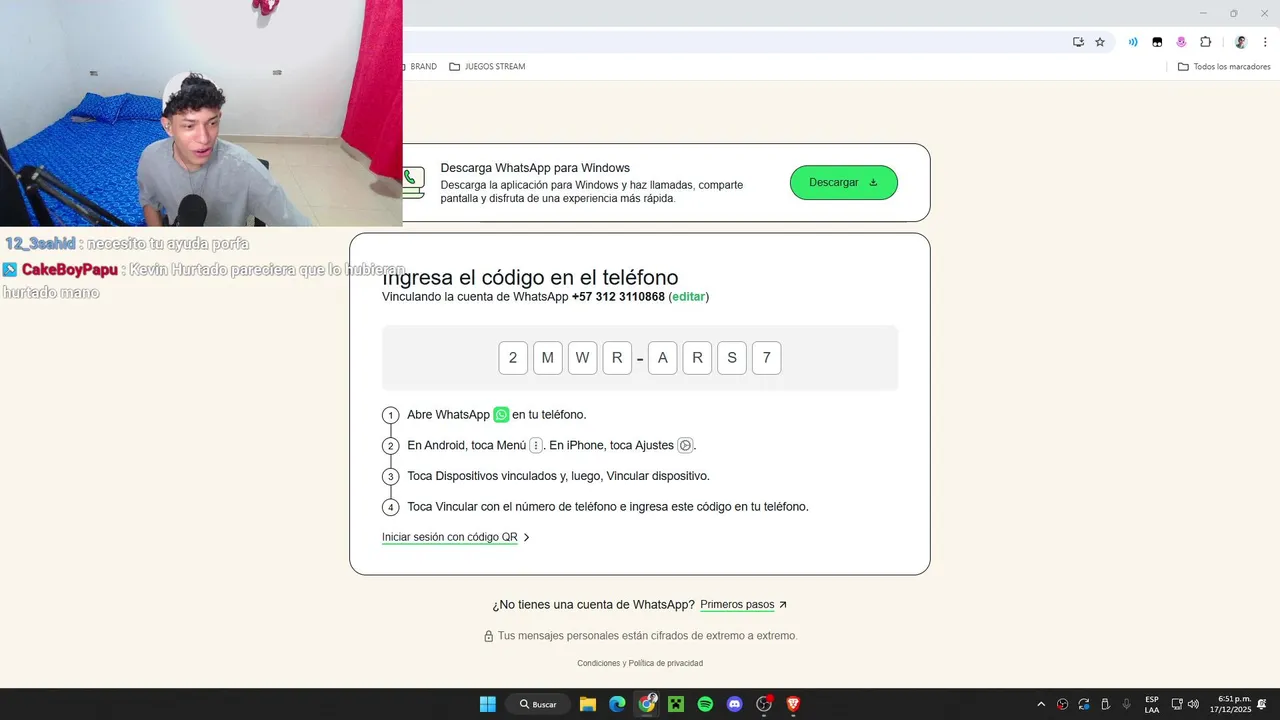
Task: Click the sync arrows icon in system tray
Action: pyautogui.click(x=1084, y=704)
